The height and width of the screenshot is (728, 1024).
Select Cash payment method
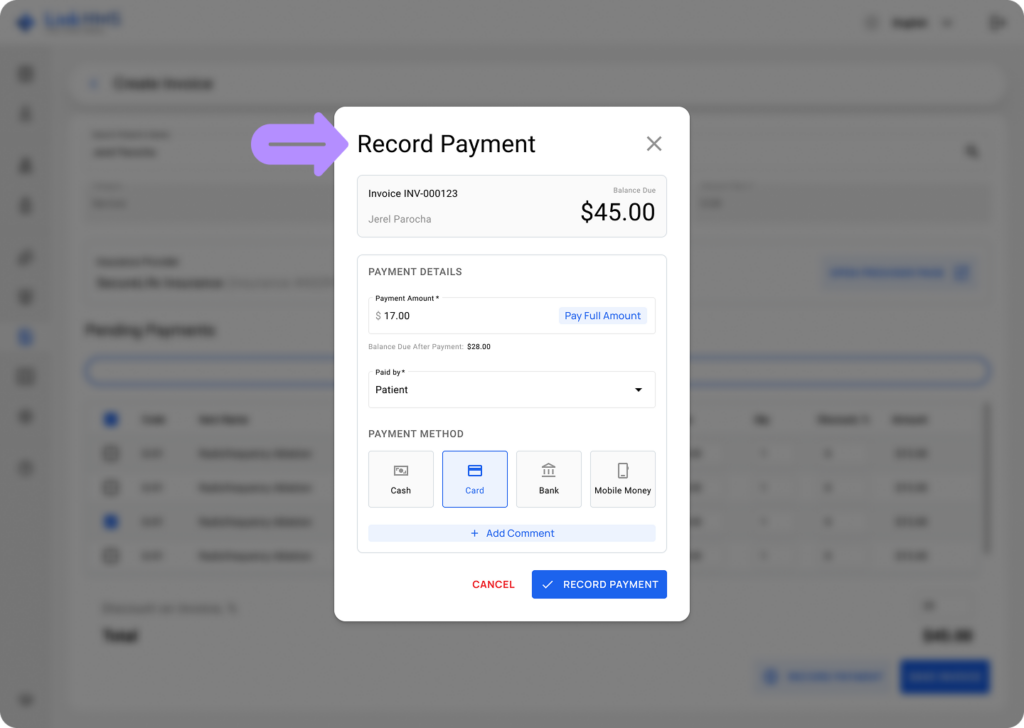401,479
